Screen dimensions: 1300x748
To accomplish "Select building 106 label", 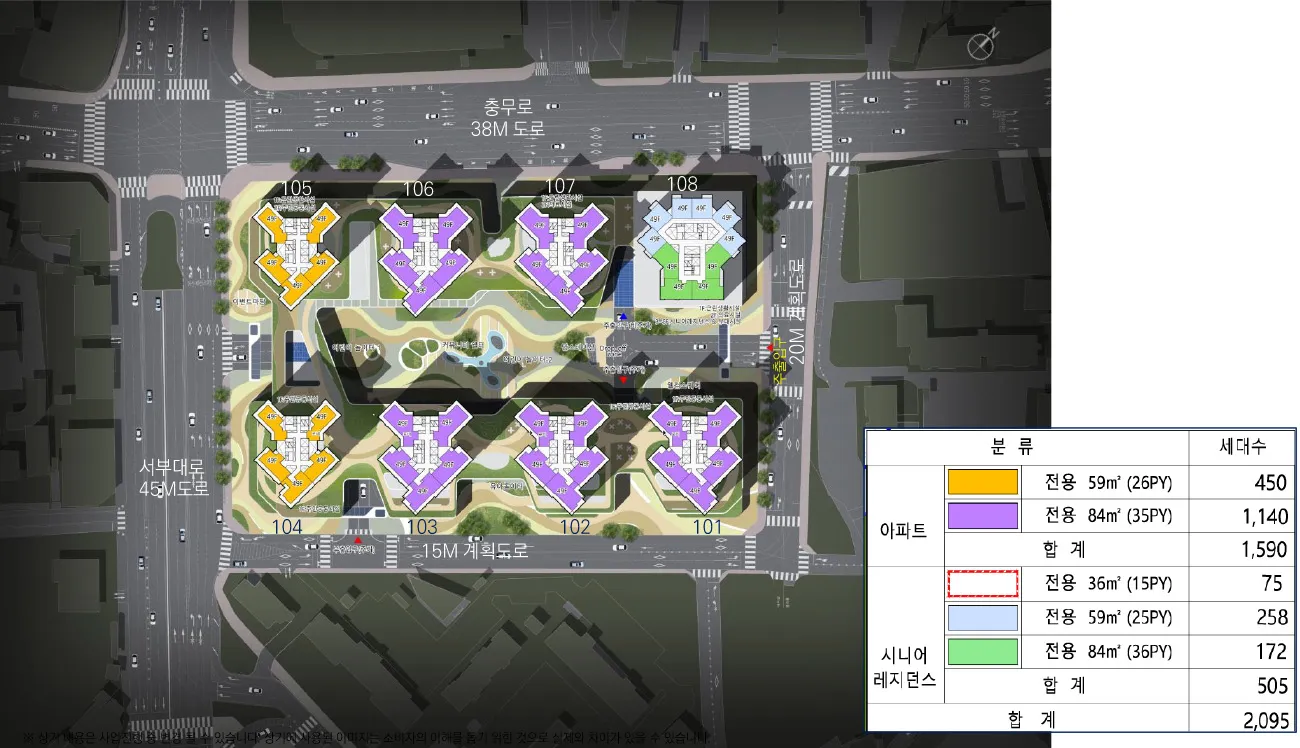I will [418, 189].
